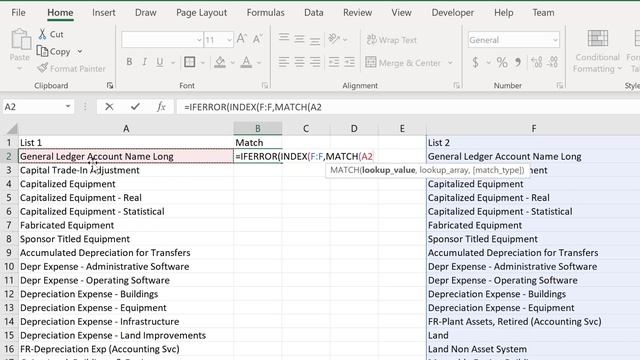Image resolution: width=640 pixels, height=360 pixels.
Task: Click Decrease Indent icon
Action: pyautogui.click(x=334, y=62)
